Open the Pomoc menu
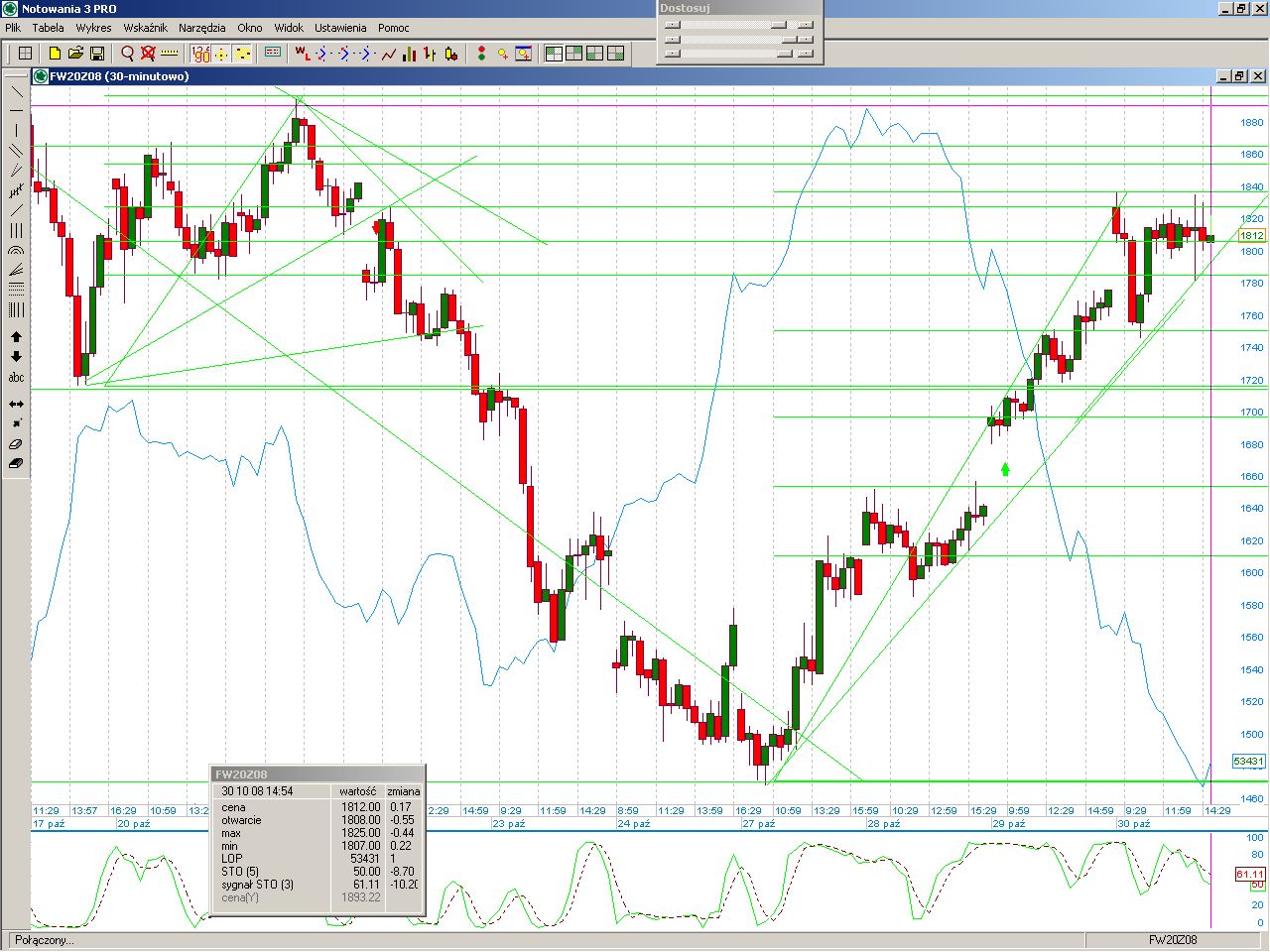Screen dimensions: 1270x952 coord(393,28)
